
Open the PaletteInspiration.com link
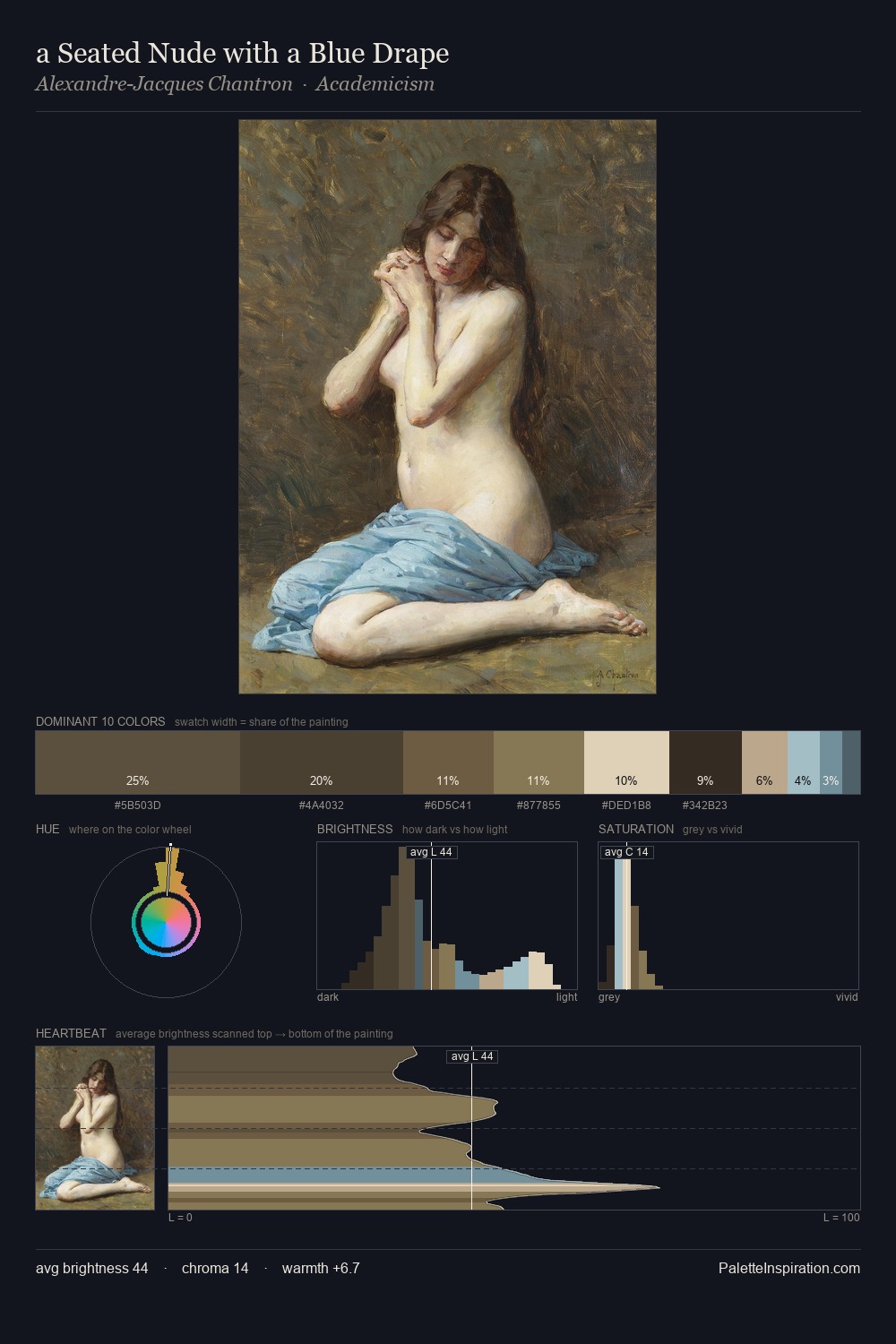[x=789, y=1268]
